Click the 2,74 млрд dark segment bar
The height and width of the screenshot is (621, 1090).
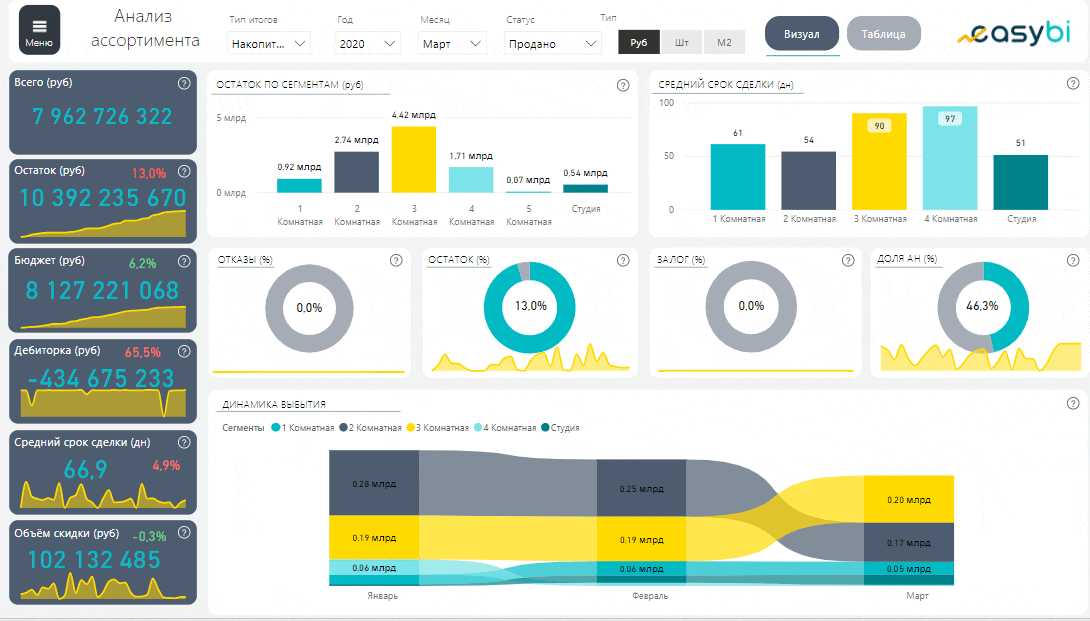point(357,172)
